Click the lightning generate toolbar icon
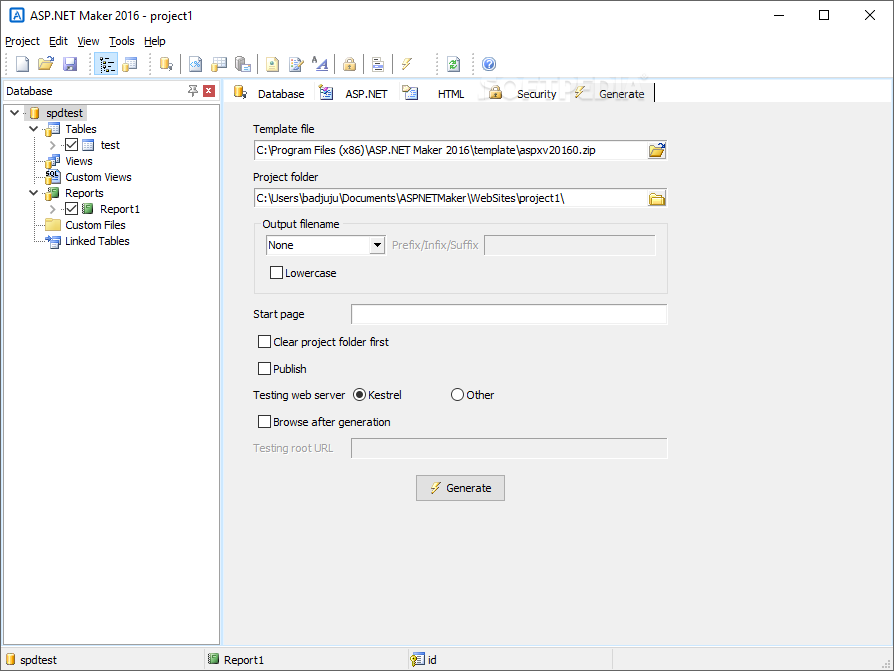The image size is (894, 671). (x=407, y=64)
